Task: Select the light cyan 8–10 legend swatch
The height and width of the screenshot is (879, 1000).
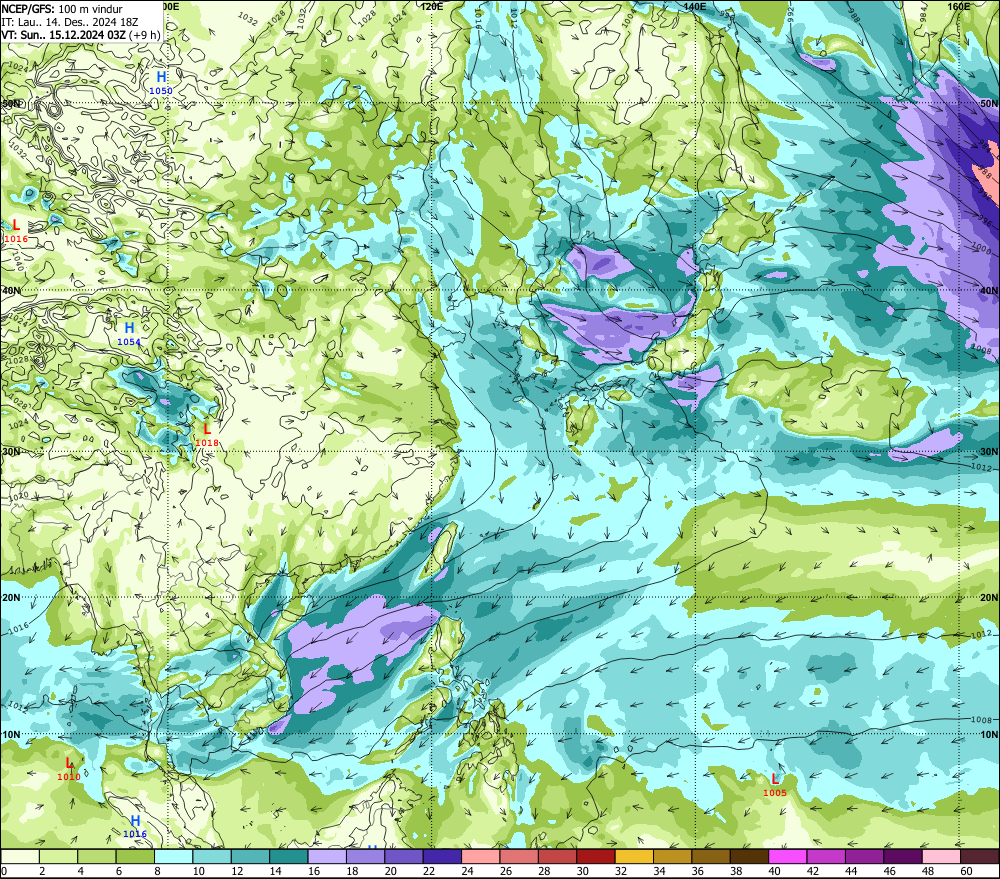Action: coord(173,856)
